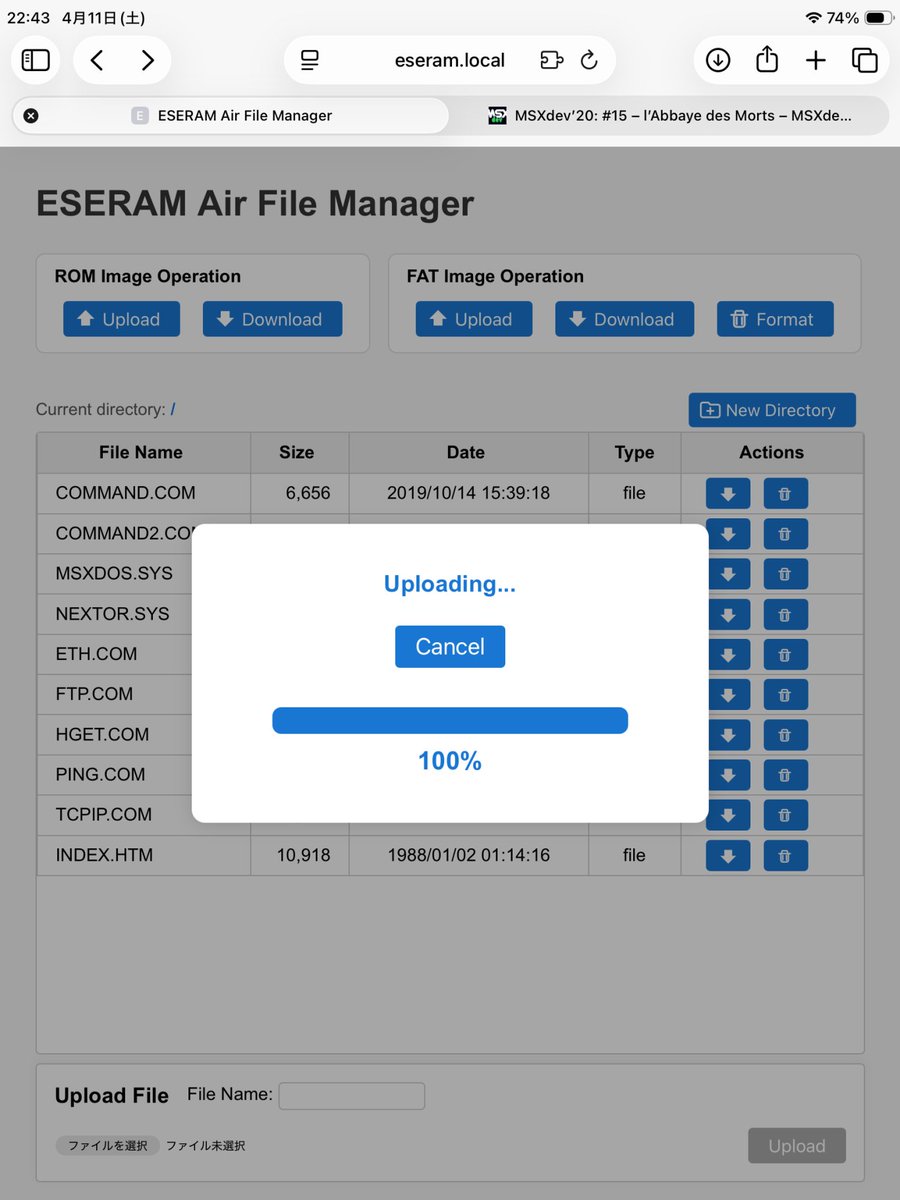Show the tab overview icon
This screenshot has width=900, height=1200.
click(864, 60)
